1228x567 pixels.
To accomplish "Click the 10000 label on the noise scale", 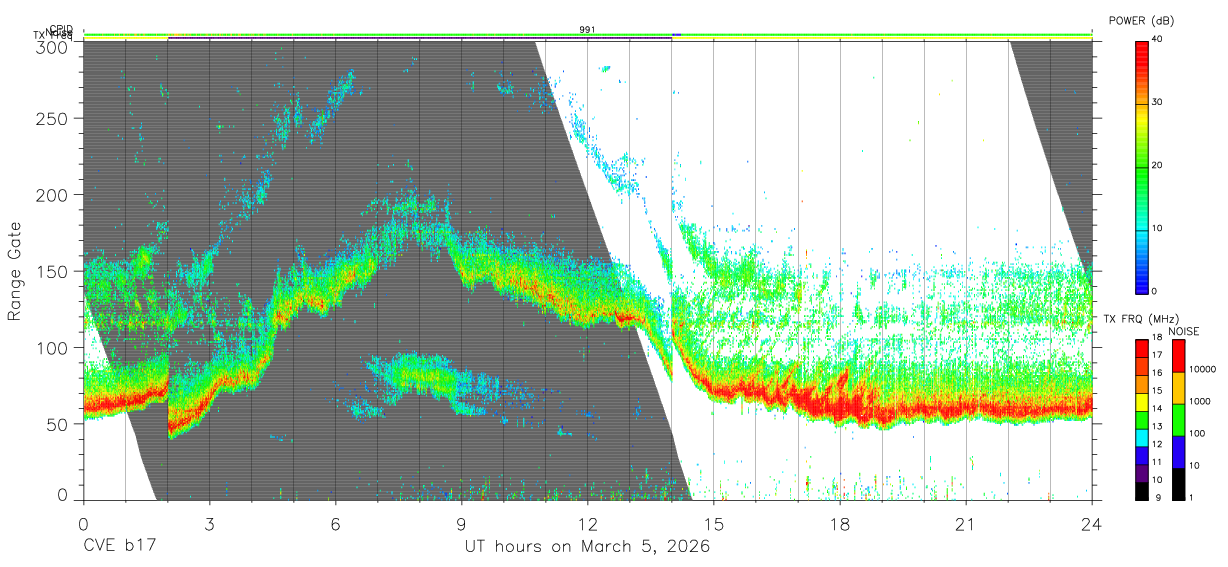I will coord(1202,369).
